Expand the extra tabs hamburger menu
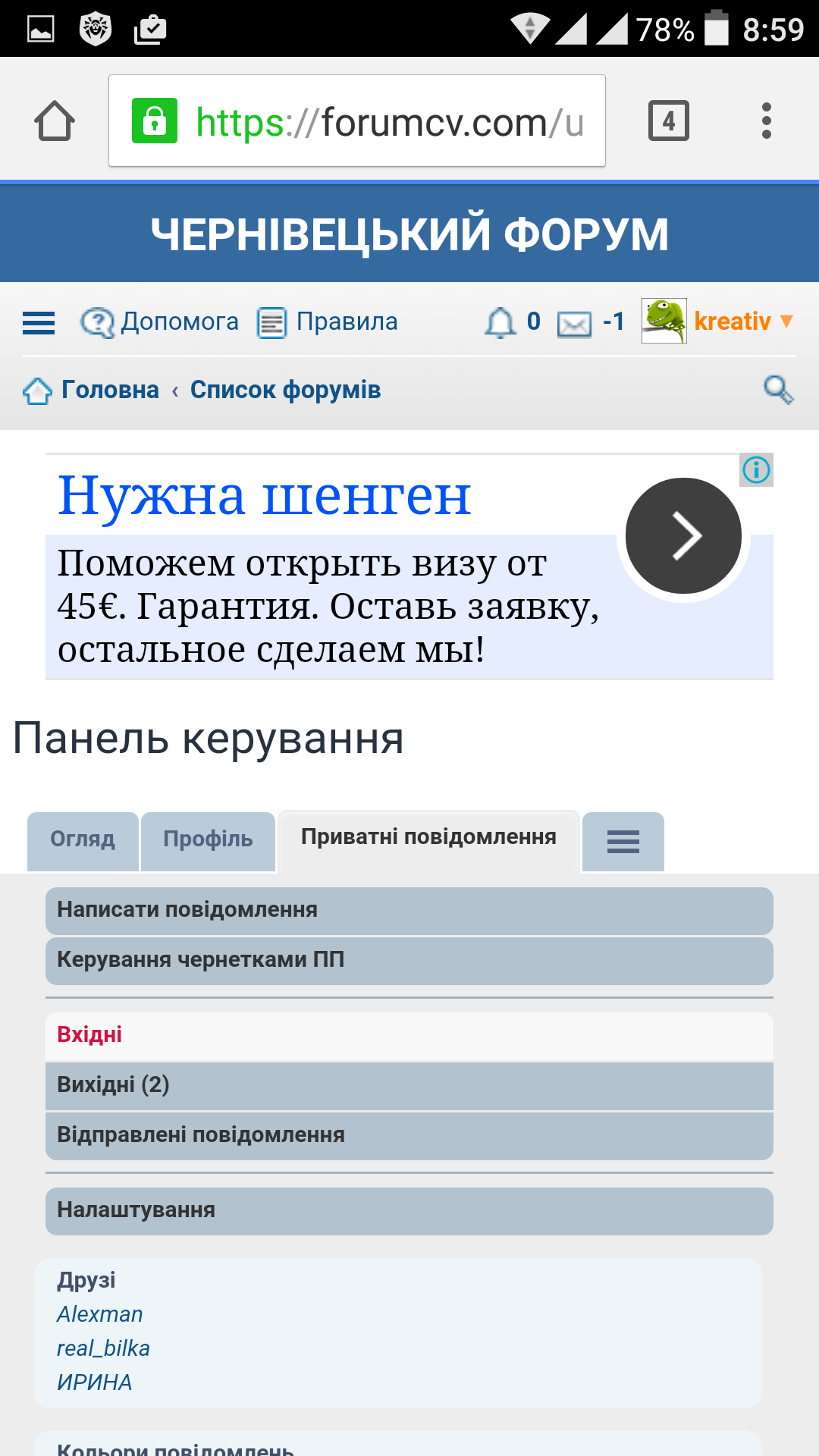819x1456 pixels. pyautogui.click(x=623, y=841)
